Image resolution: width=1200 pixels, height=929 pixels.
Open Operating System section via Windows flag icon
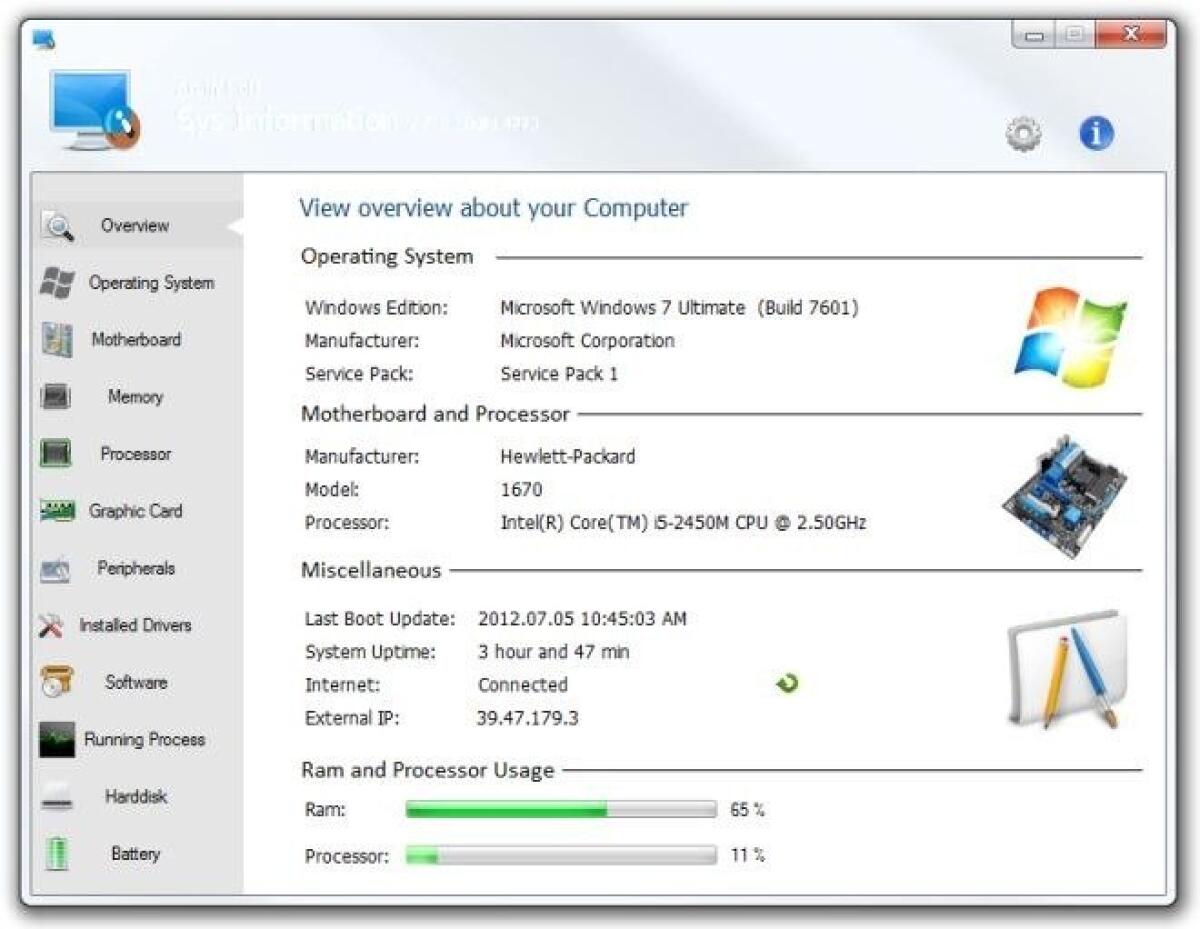(x=59, y=283)
